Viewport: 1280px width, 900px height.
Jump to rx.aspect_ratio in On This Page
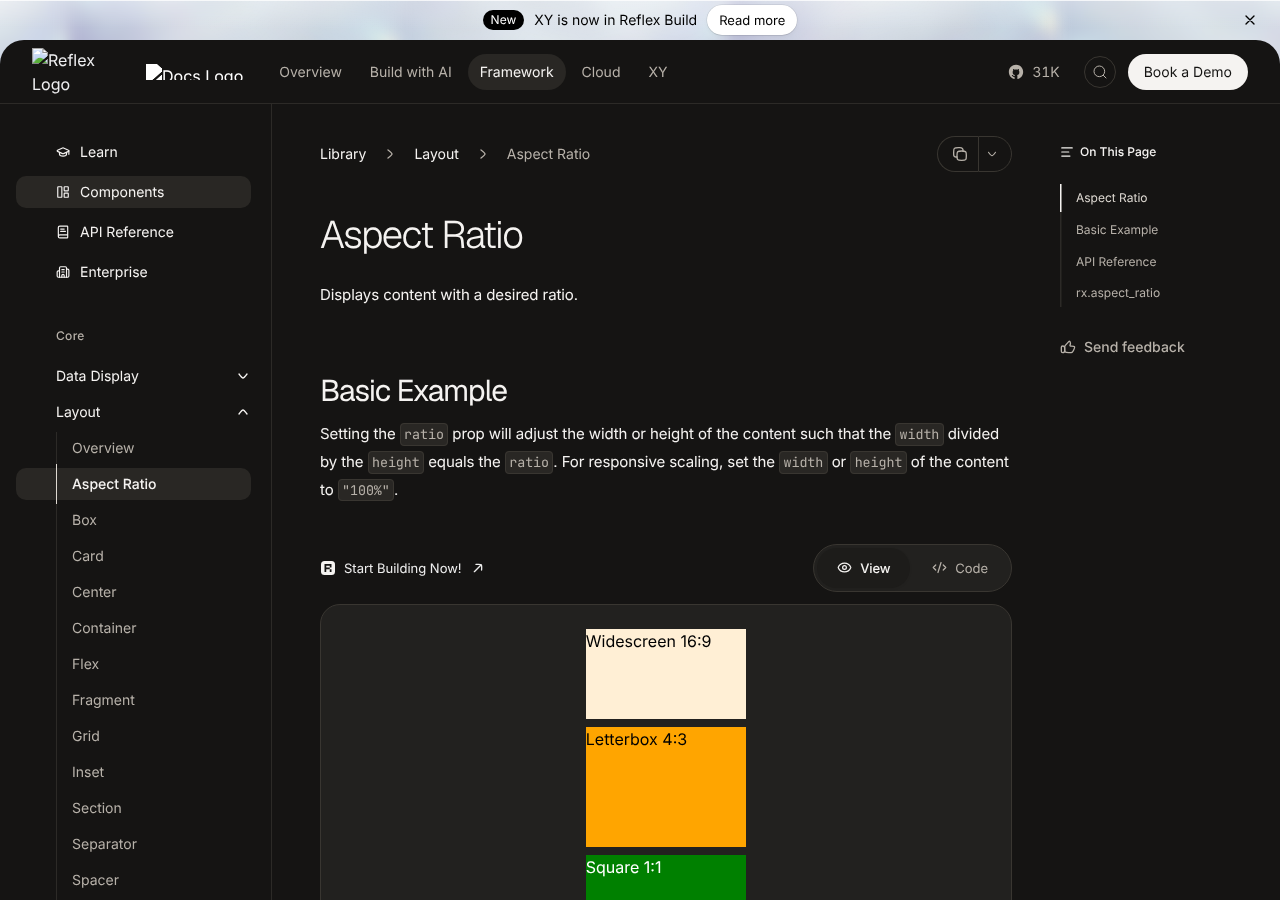(x=1118, y=293)
